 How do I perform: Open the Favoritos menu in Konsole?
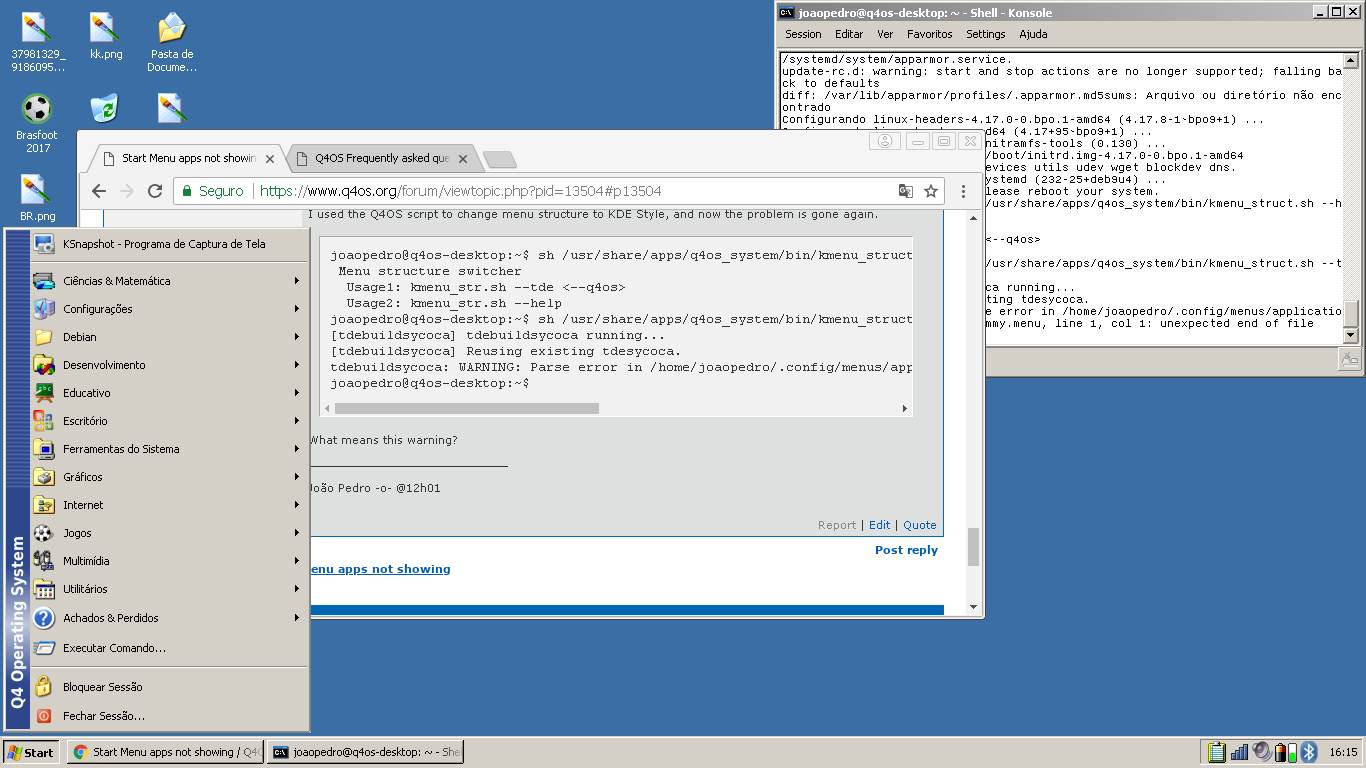pos(930,34)
